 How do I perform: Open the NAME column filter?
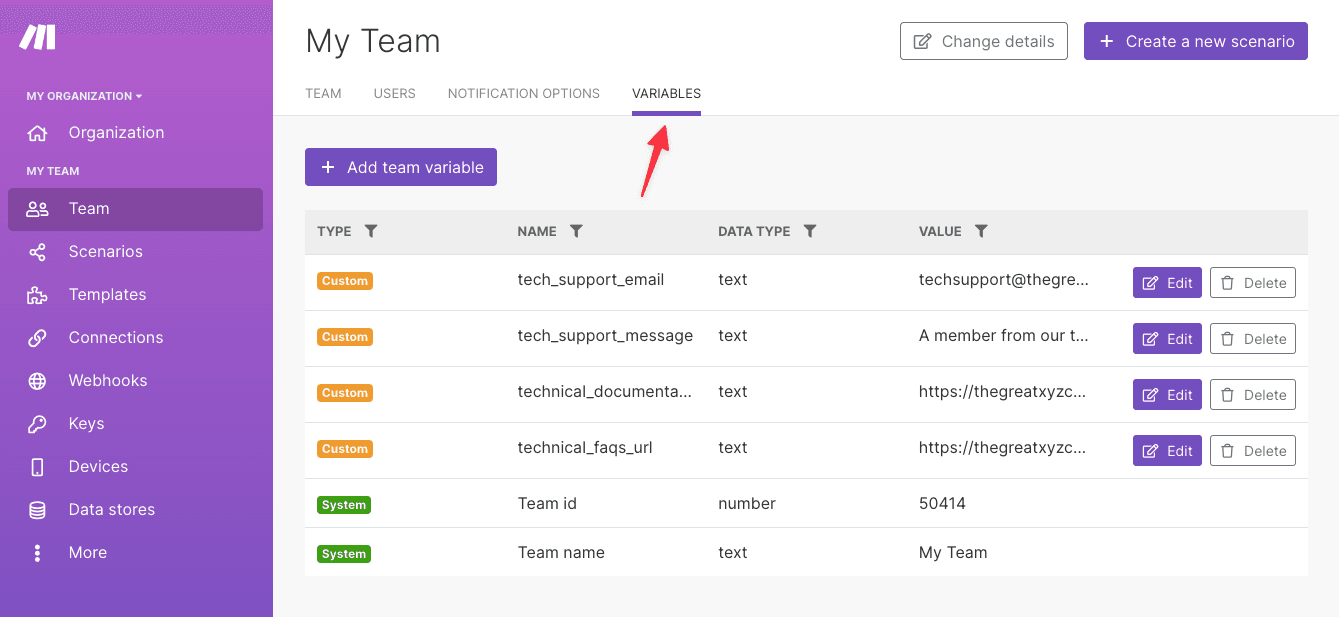click(x=577, y=231)
